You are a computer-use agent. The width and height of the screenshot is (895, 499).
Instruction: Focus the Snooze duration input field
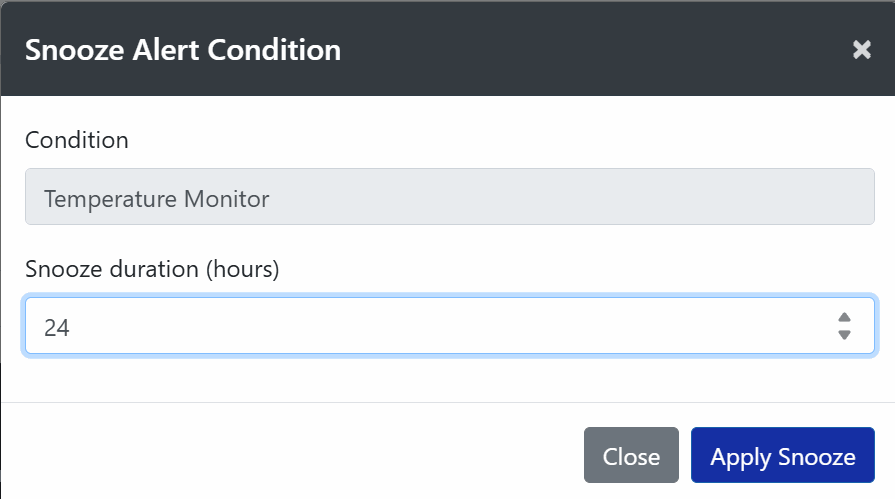(x=450, y=325)
